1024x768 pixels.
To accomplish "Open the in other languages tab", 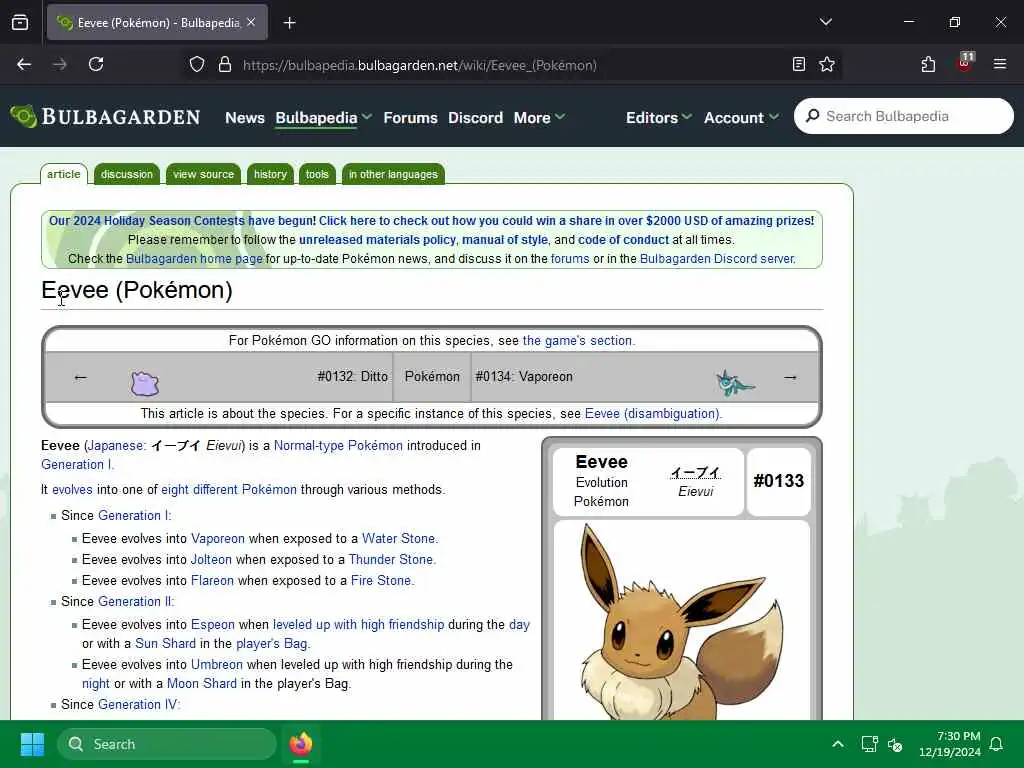I will (x=393, y=174).
